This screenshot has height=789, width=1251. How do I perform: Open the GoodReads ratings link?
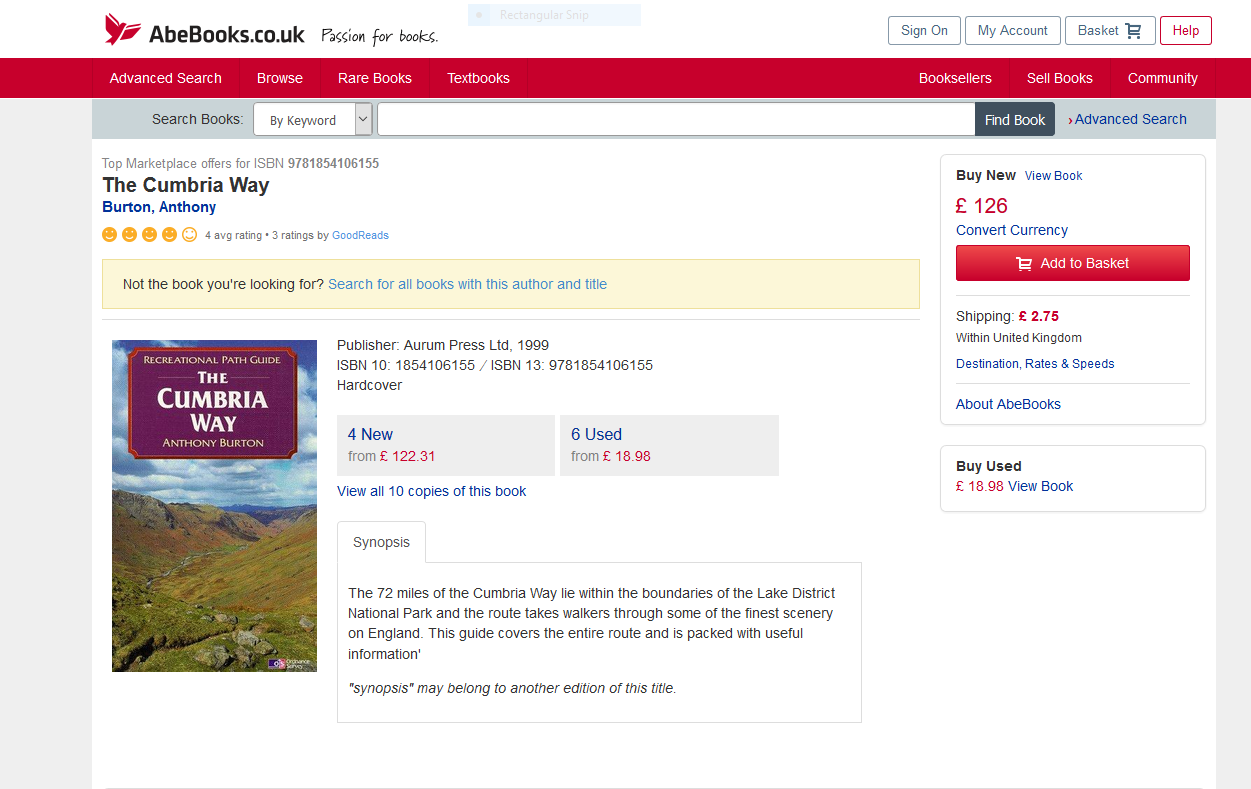[x=360, y=236]
